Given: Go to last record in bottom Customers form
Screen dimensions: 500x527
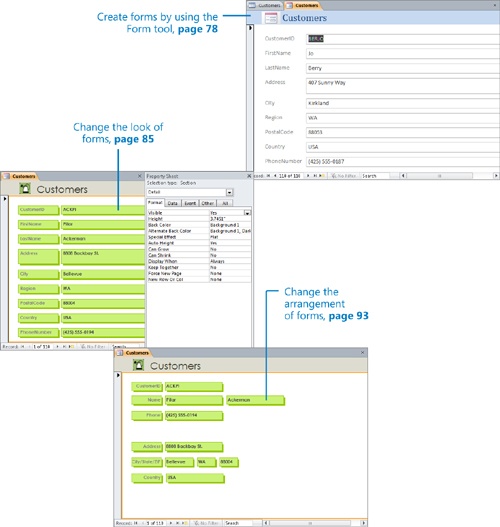Looking at the screenshot, I should point(178,523).
